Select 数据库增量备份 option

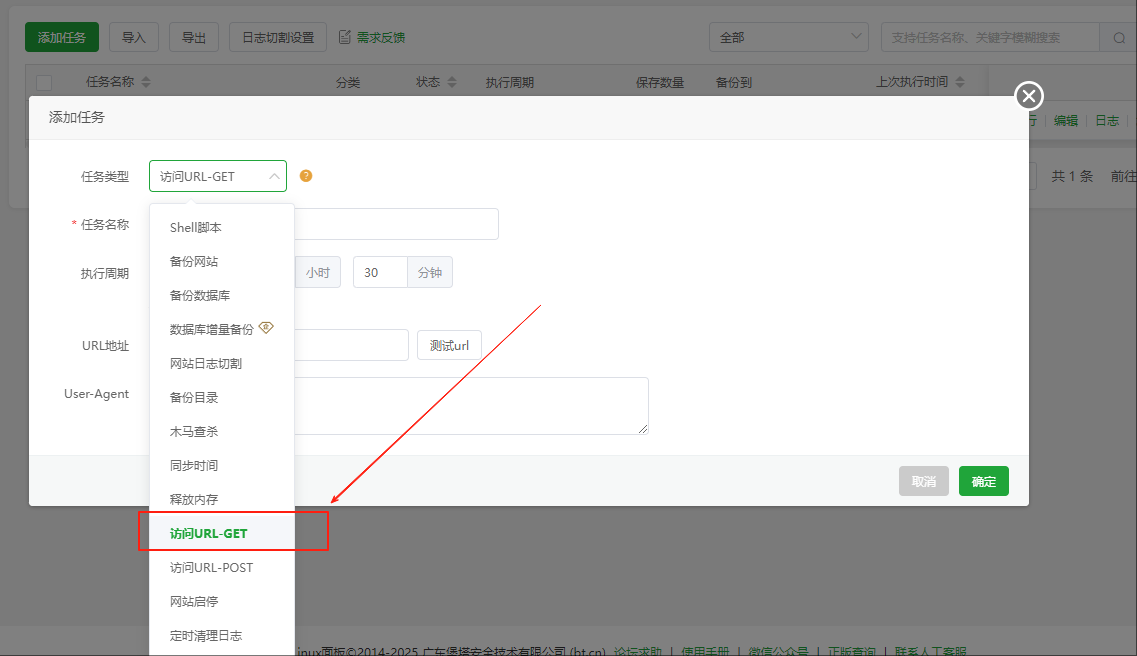click(x=211, y=329)
